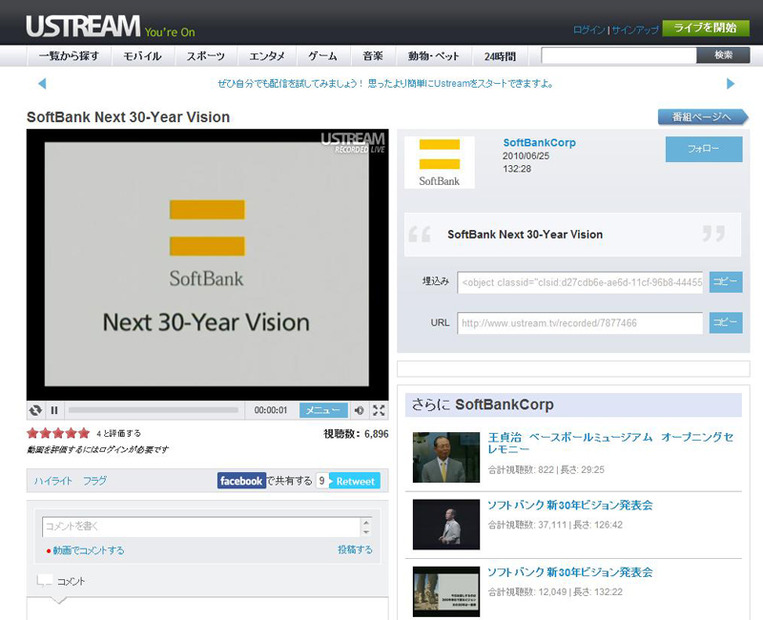763x620 pixels.
Task: Open the 音楽 category
Action: point(373,56)
